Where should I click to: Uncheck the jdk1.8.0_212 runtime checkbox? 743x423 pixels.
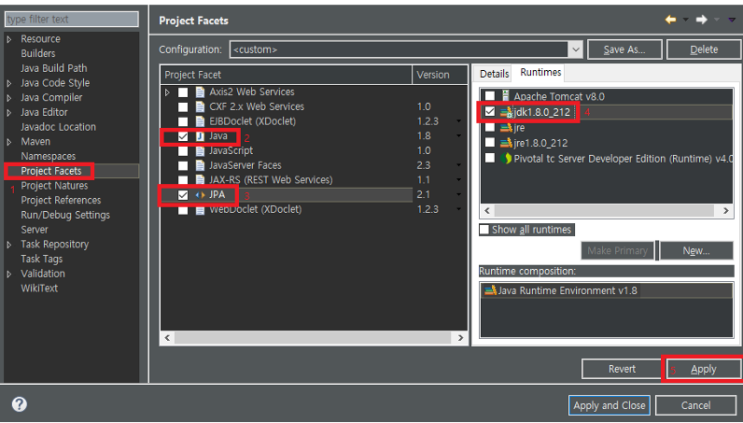(490, 112)
